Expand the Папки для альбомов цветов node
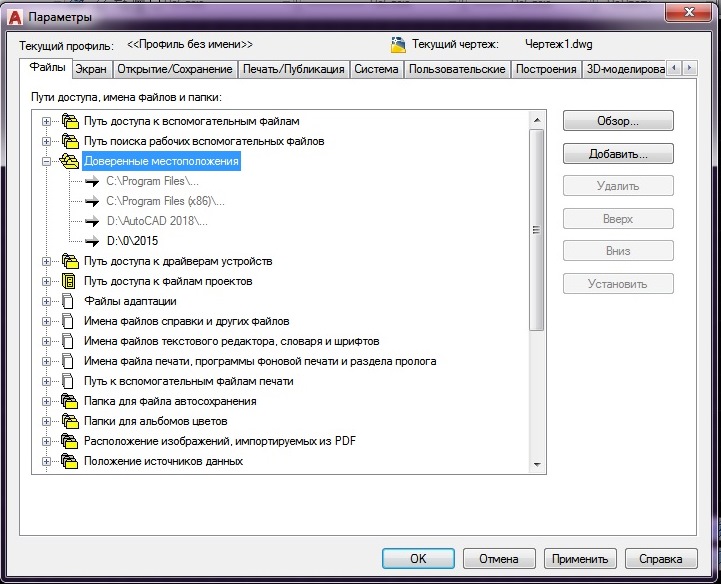This screenshot has height=584, width=721. (x=46, y=421)
